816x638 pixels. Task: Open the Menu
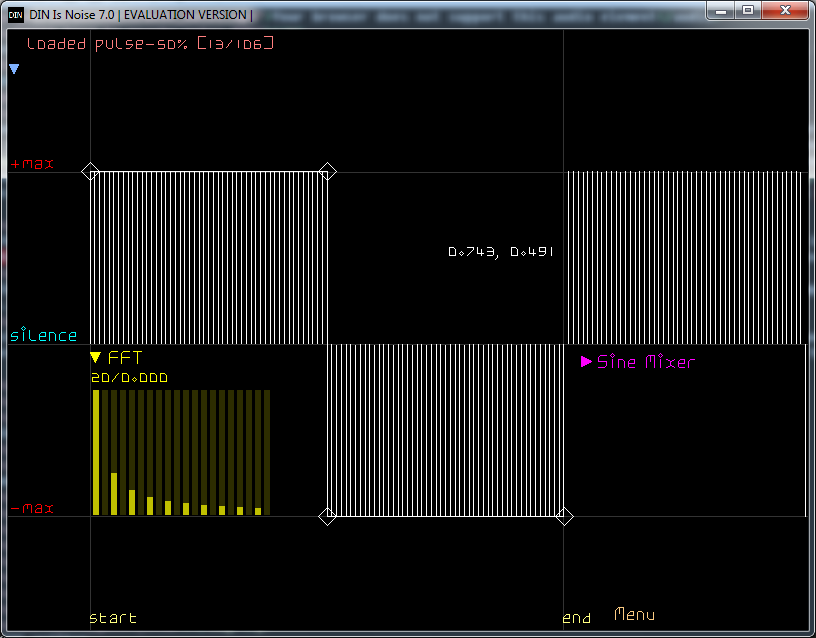(x=635, y=615)
